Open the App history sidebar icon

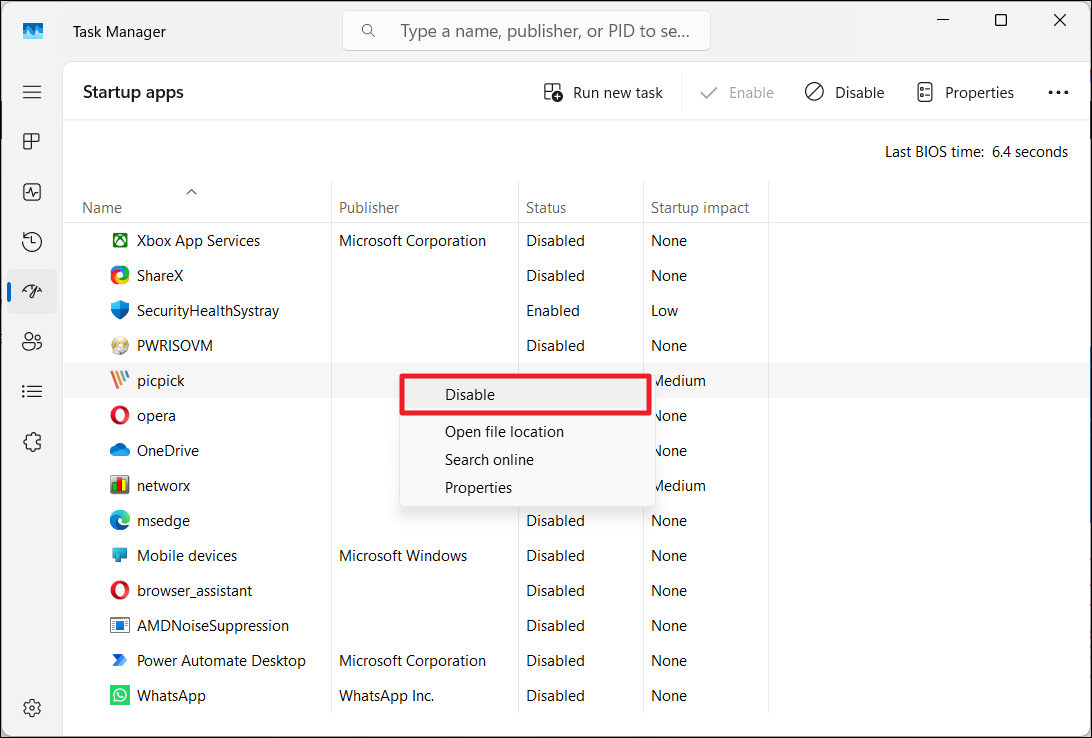(32, 242)
